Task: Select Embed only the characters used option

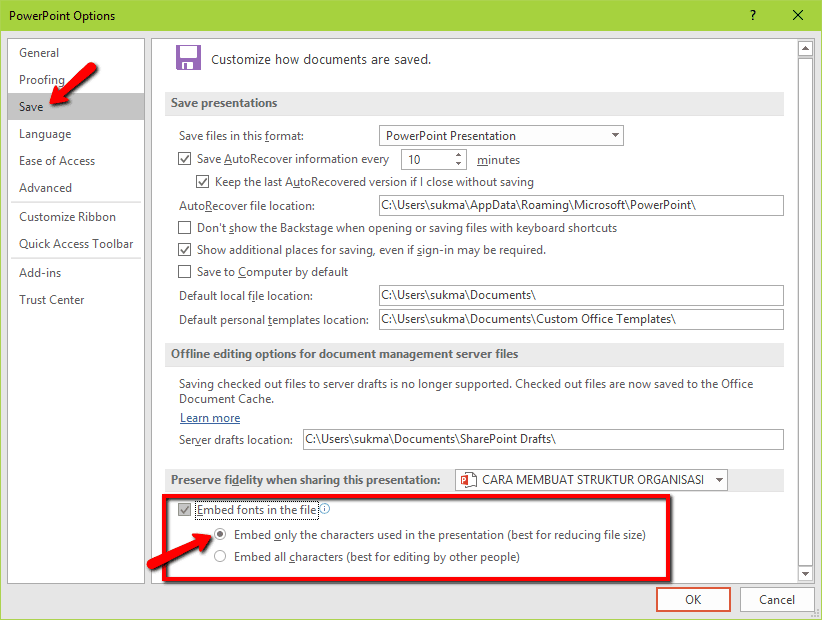Action: click(x=220, y=534)
